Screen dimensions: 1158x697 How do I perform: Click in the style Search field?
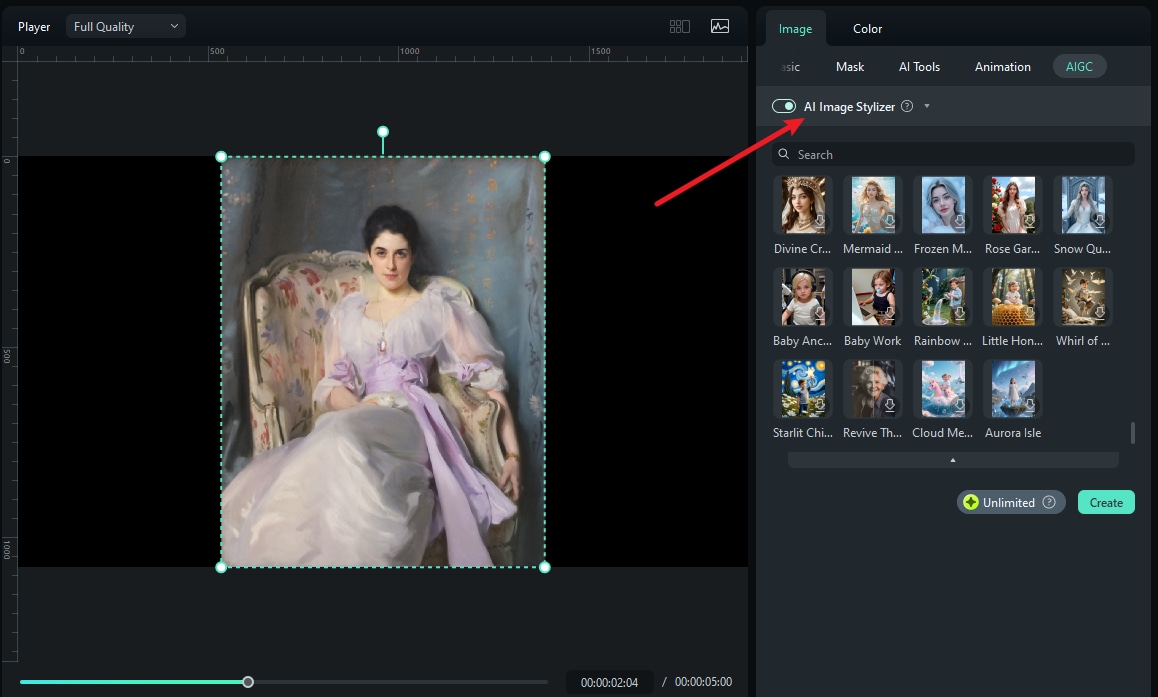pyautogui.click(x=953, y=154)
